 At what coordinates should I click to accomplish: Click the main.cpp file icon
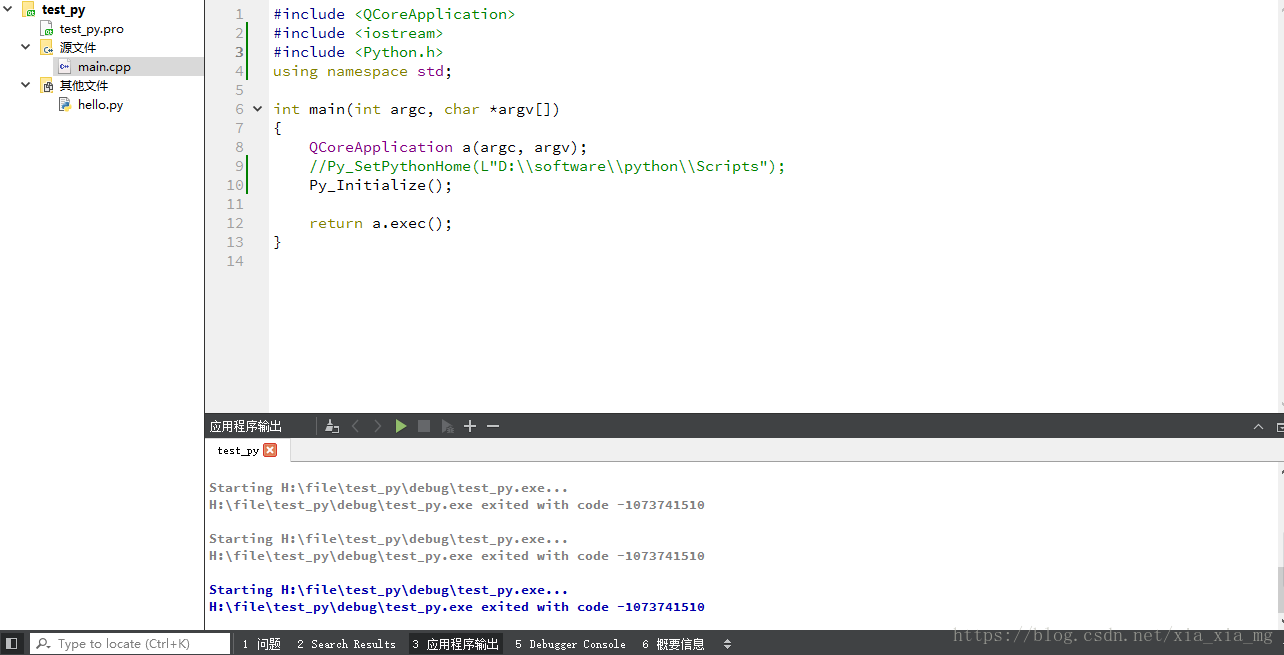click(64, 67)
